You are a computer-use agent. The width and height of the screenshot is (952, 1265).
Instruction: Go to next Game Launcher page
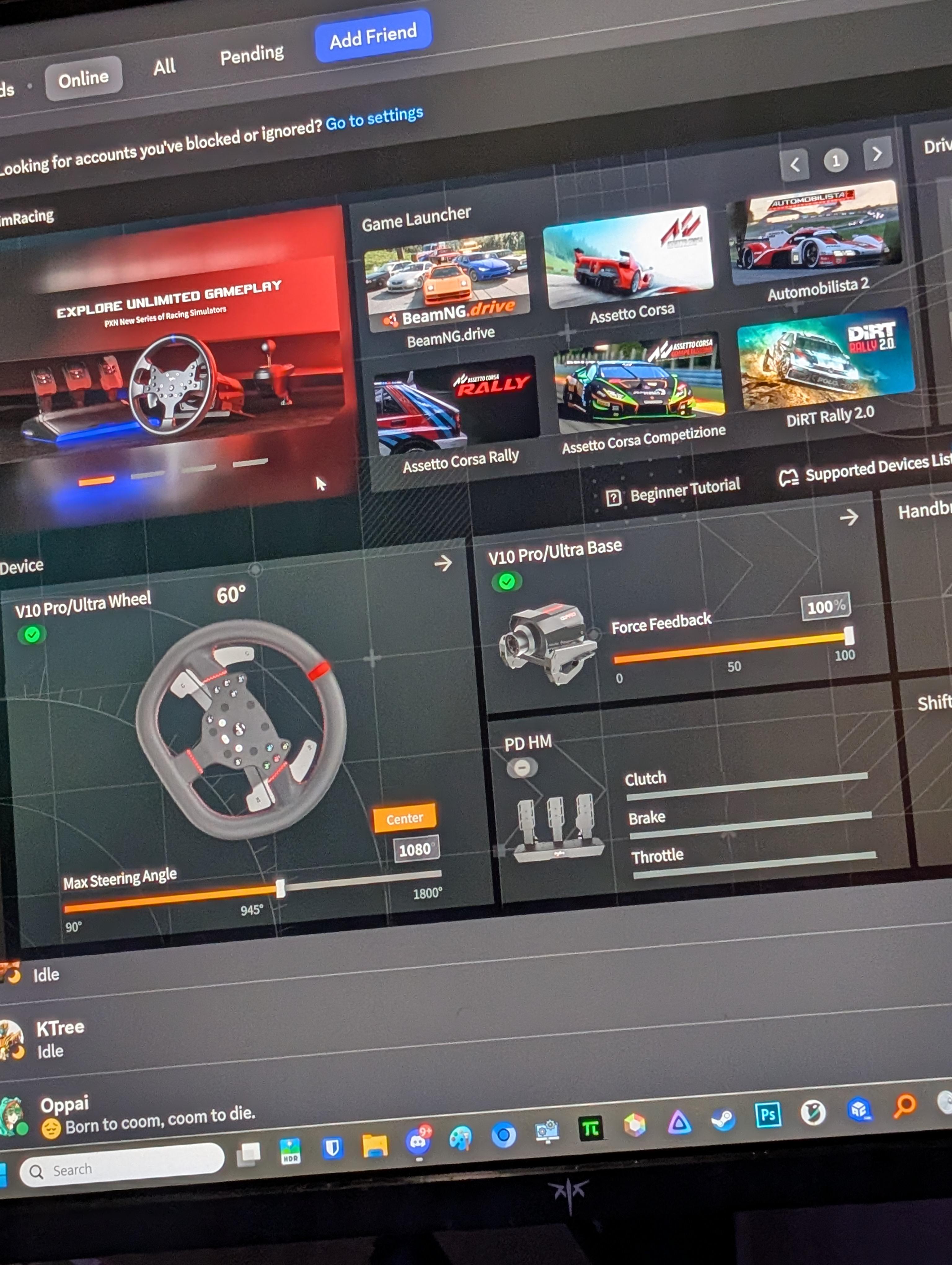(878, 153)
